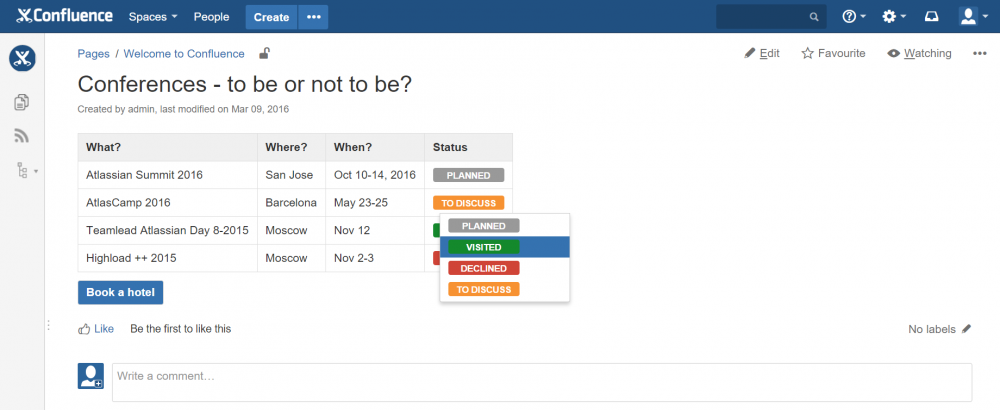The height and width of the screenshot is (410, 1000).
Task: Expand the page tree sidebar dropdown
Action: click(x=26, y=171)
